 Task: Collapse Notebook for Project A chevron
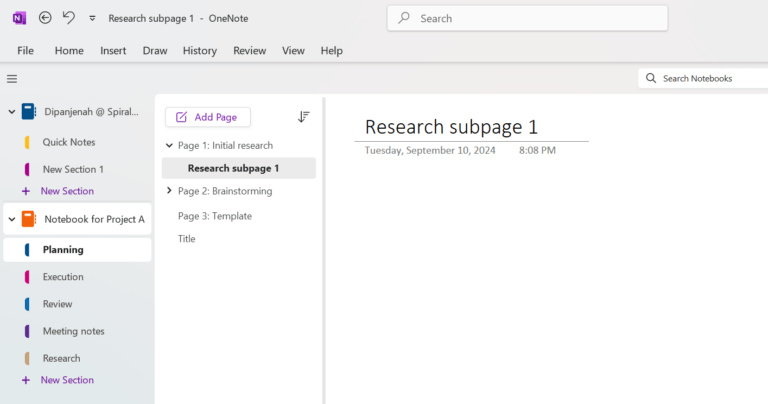click(12, 219)
